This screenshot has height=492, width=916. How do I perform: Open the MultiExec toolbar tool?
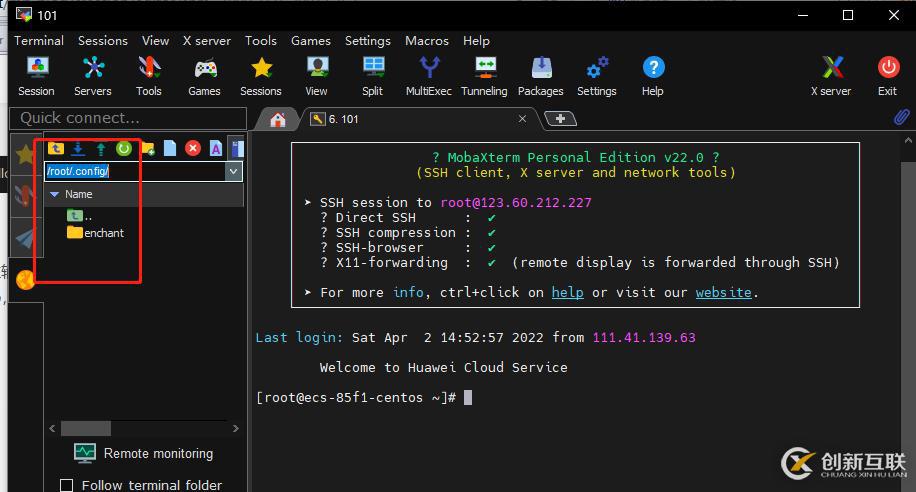coord(429,76)
